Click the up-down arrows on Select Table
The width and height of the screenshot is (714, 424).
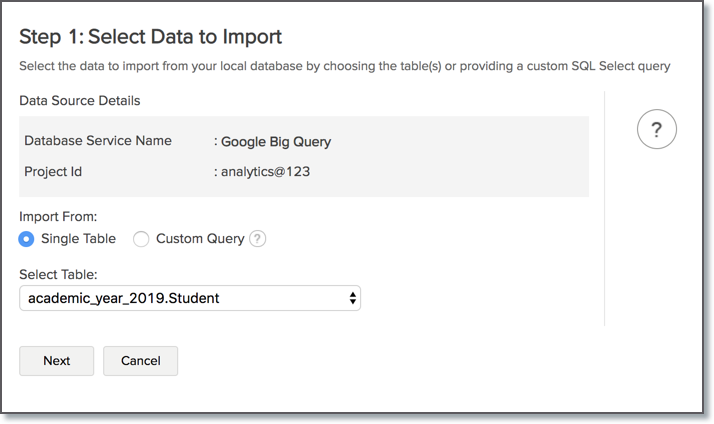[x=352, y=298]
